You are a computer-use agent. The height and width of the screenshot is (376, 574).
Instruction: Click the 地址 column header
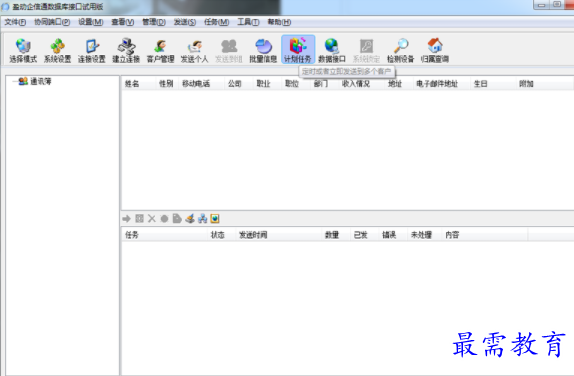399,84
